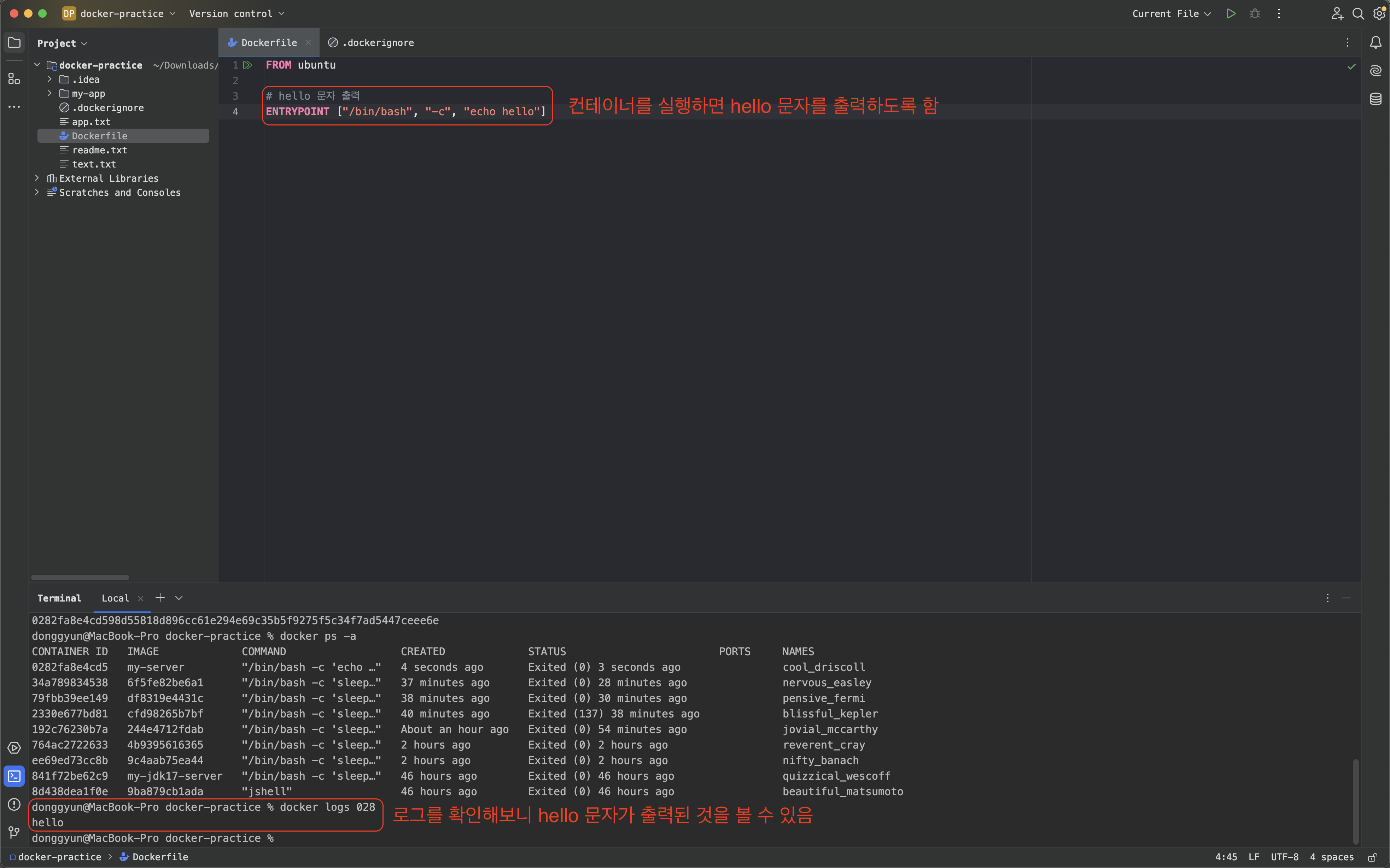This screenshot has height=868, width=1390.
Task: Add a new terminal tab with plus
Action: coord(160,598)
